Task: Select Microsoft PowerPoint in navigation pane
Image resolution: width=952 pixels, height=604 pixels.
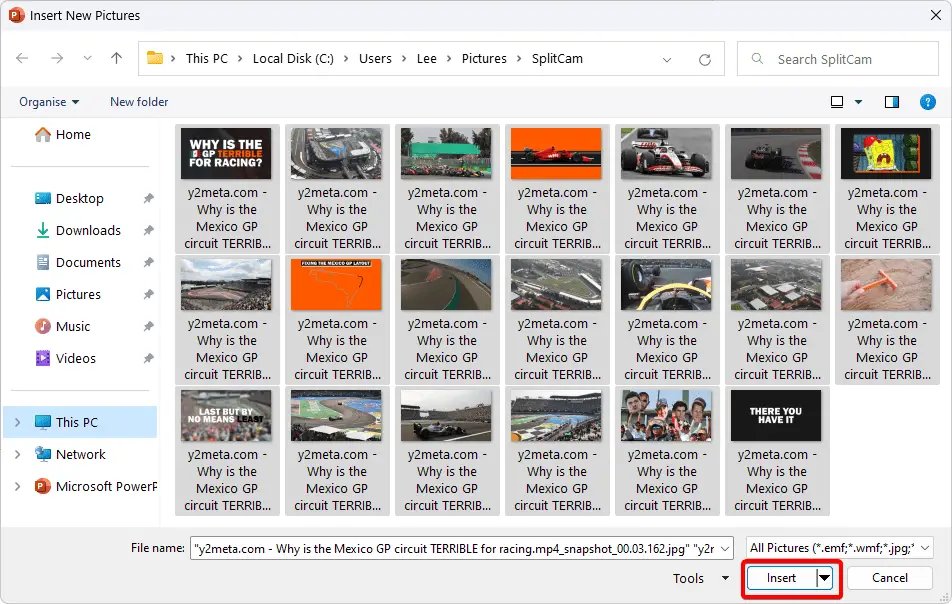Action: [x=106, y=486]
